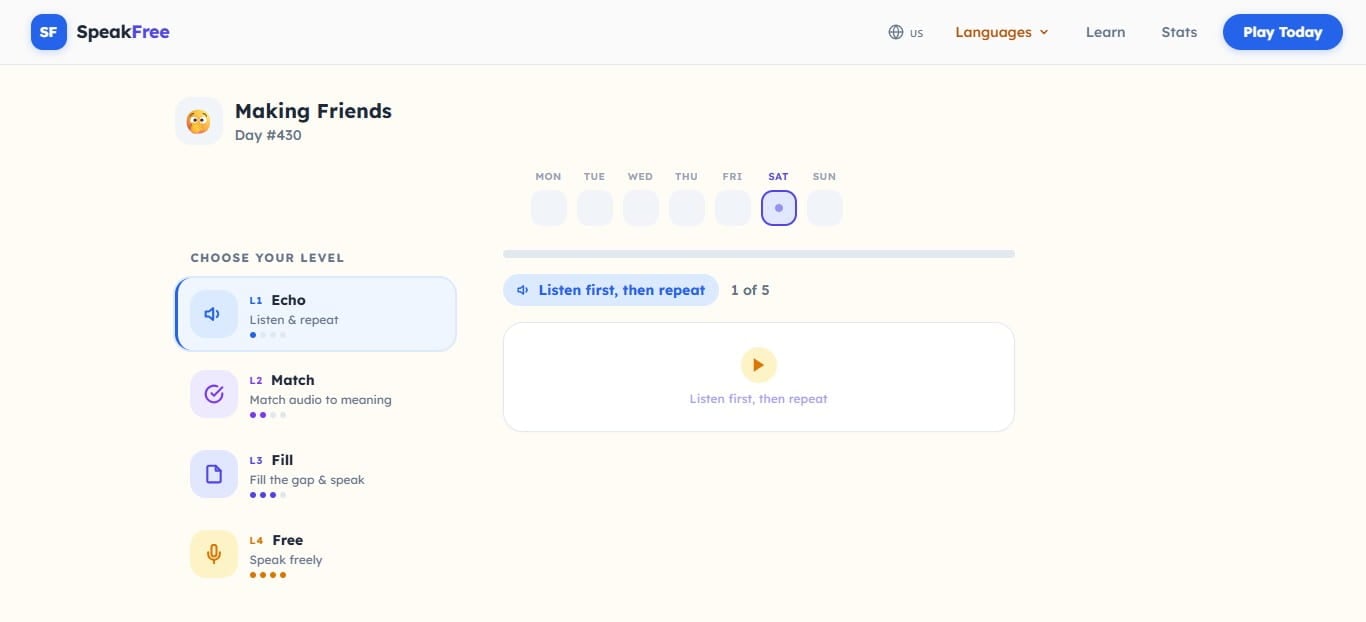Image resolution: width=1366 pixels, height=622 pixels.
Task: Go to the Learn page
Action: coord(1105,32)
